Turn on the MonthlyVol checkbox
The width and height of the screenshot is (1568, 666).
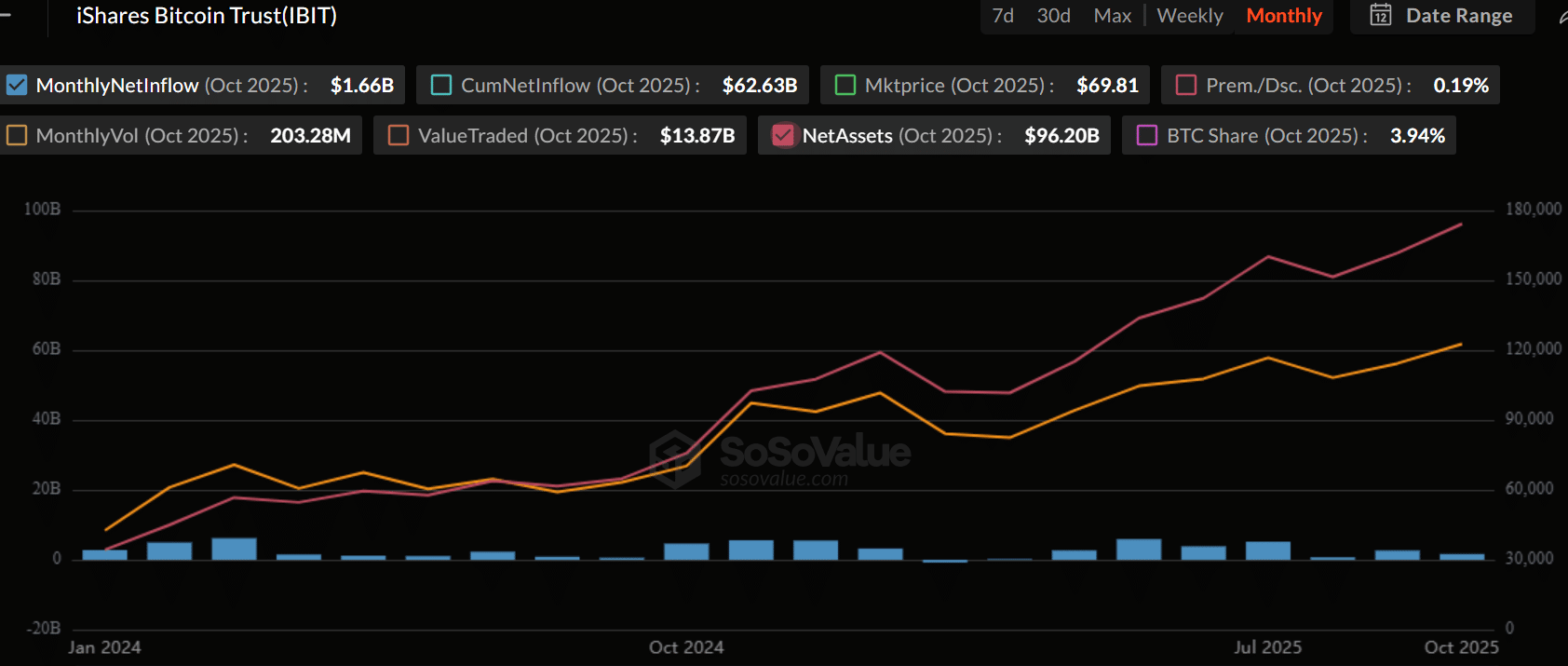coord(17,136)
